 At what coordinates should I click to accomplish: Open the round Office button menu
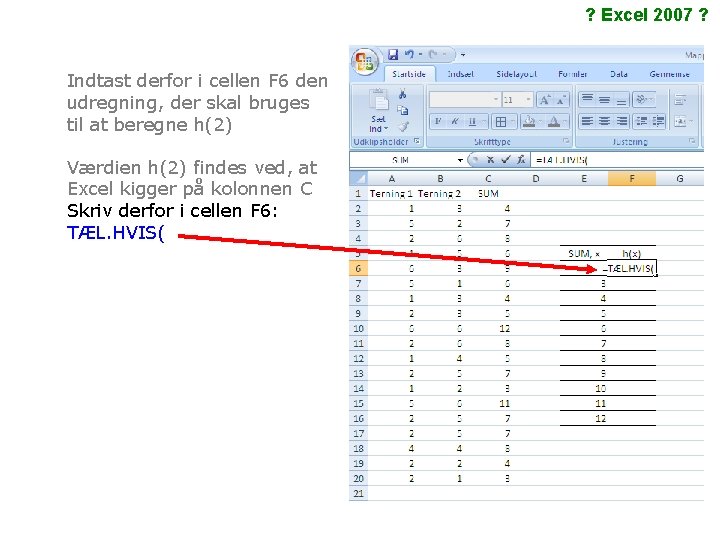coord(365,62)
